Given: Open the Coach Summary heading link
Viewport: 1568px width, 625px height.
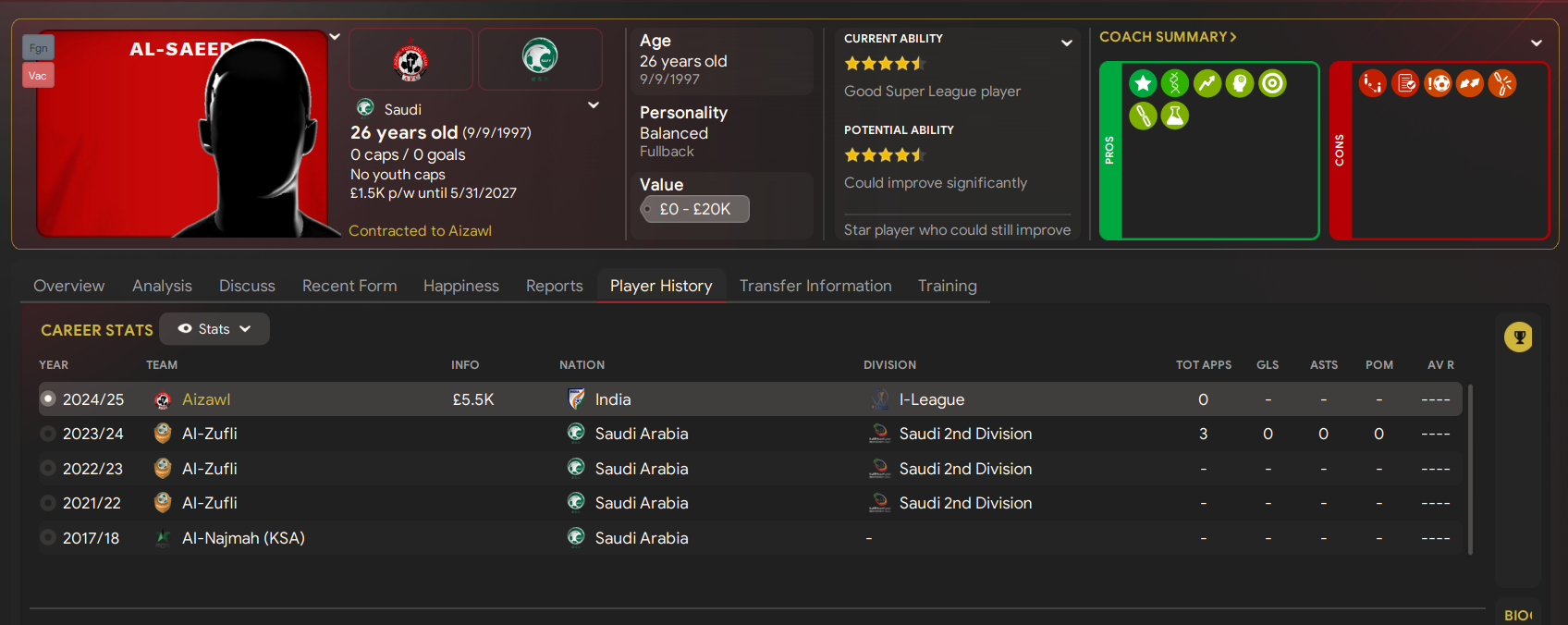Looking at the screenshot, I should pos(1168,37).
